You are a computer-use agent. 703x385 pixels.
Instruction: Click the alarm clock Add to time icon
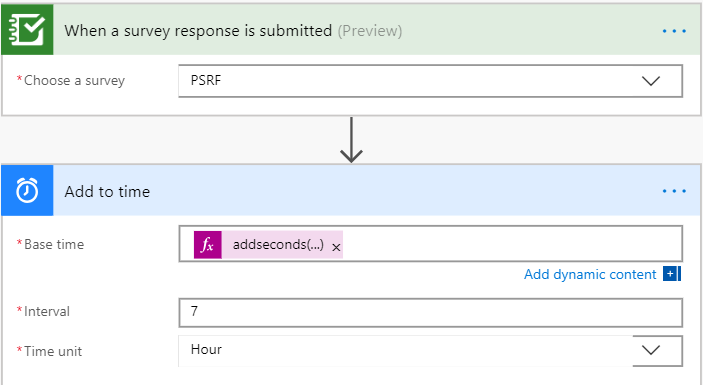[27, 190]
